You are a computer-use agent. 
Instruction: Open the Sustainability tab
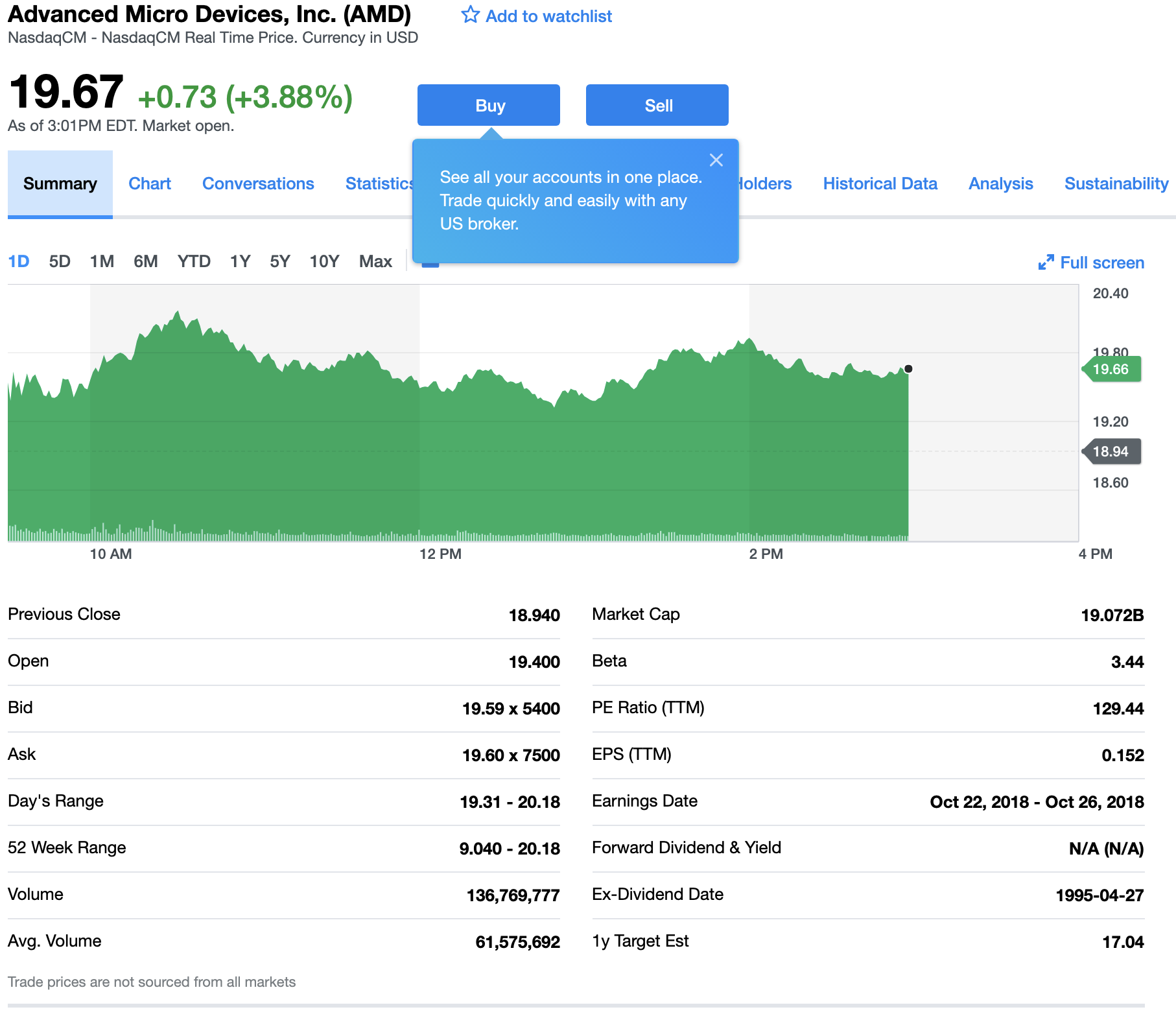click(x=1116, y=184)
